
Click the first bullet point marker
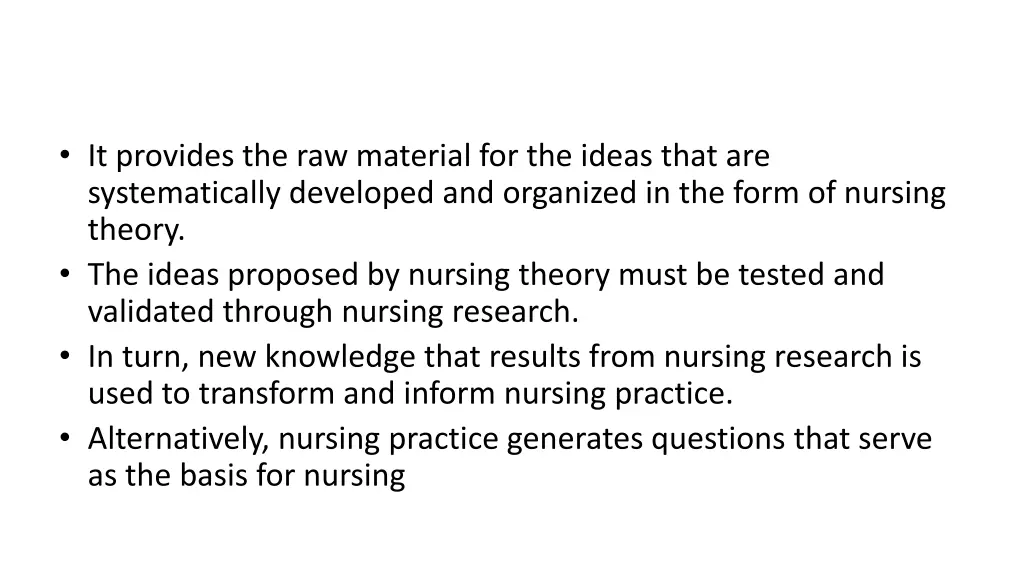(x=64, y=155)
